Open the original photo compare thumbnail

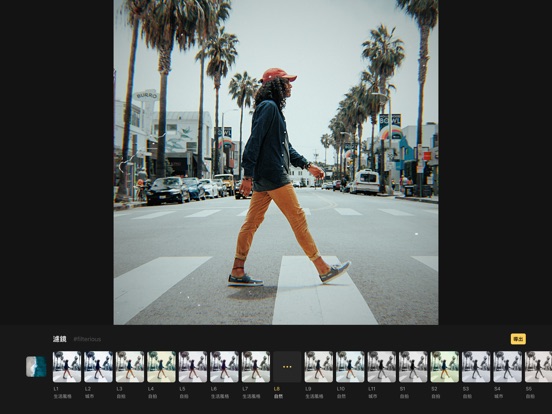36,366
